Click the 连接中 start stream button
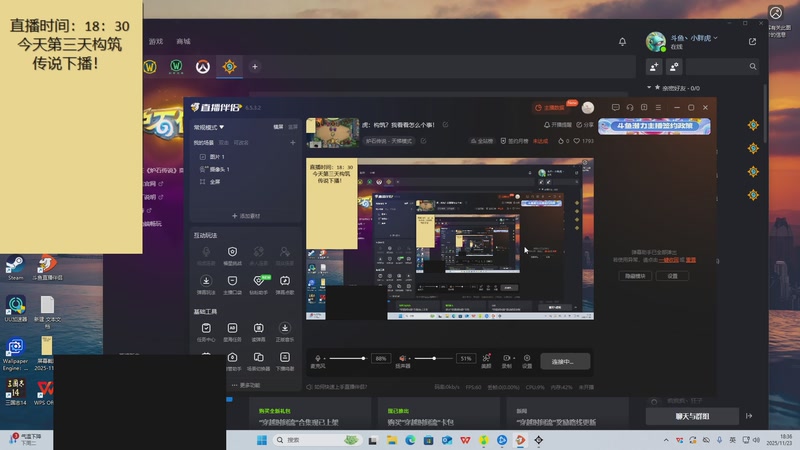800x450 pixels. [565, 361]
